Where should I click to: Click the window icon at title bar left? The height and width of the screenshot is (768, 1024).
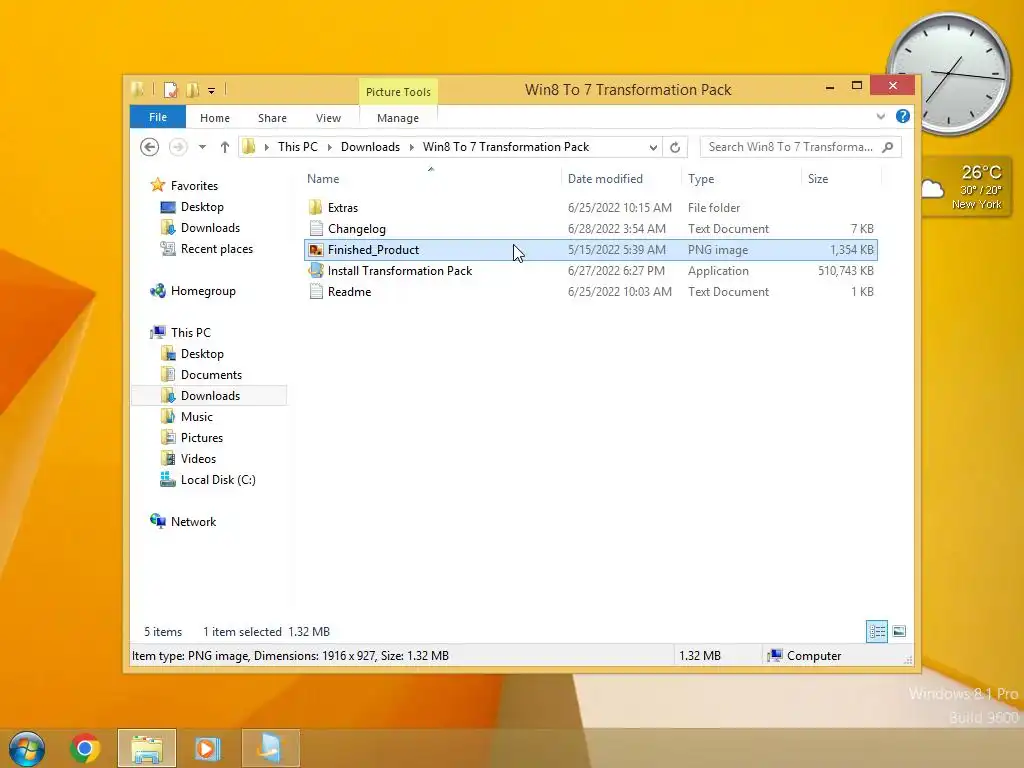tap(138, 89)
